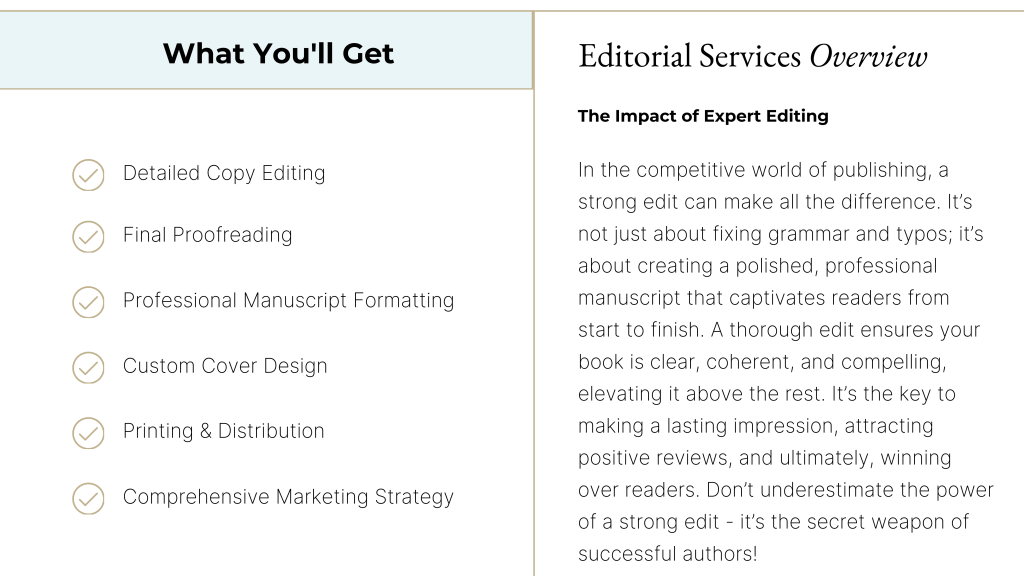
Task: Click "The Impact of Expert Editing" subheading
Action: 703,116
